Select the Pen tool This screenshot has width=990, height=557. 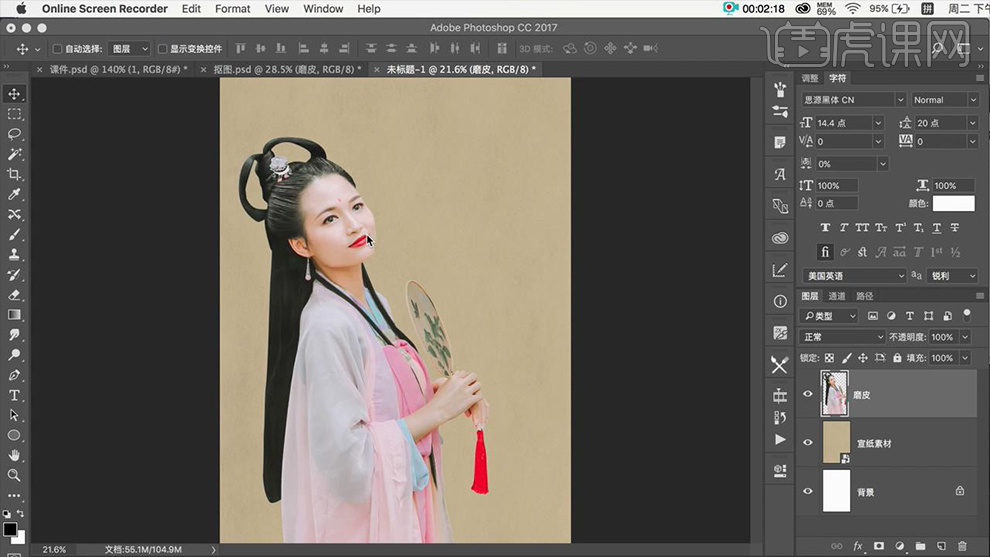coord(14,375)
